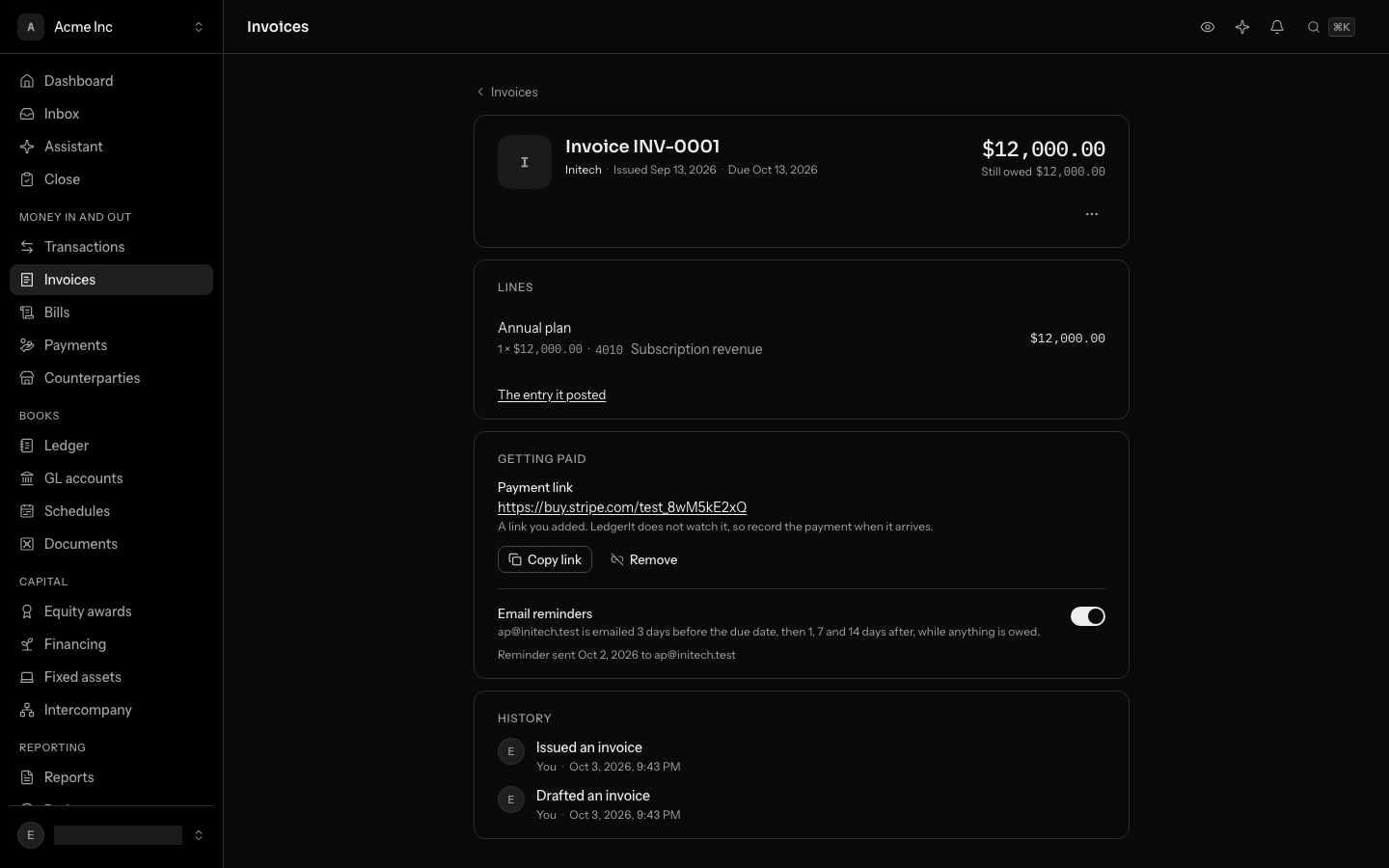The width and height of the screenshot is (1389, 868).
Task: Click the Bills receipt icon
Action: click(x=27, y=312)
